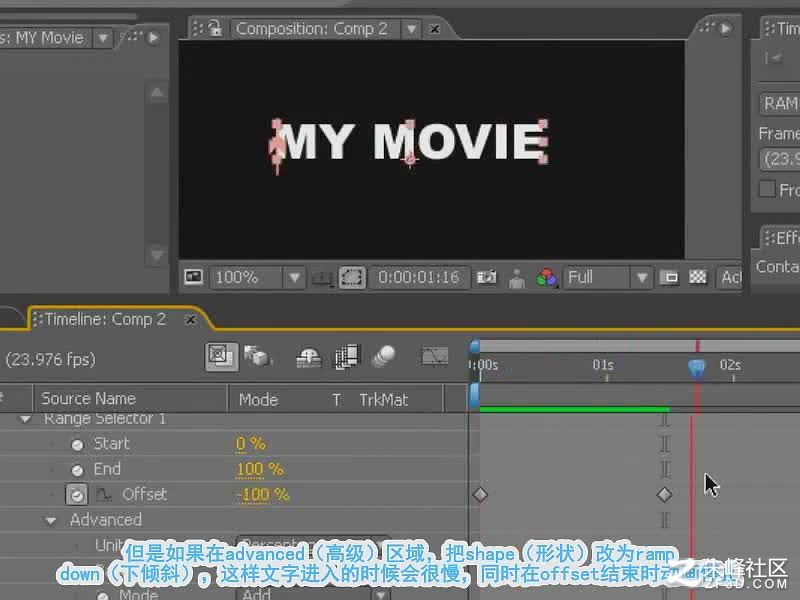Image resolution: width=800 pixels, height=600 pixels.
Task: Open Composition panel options arrow
Action: pyautogui.click(x=725, y=29)
